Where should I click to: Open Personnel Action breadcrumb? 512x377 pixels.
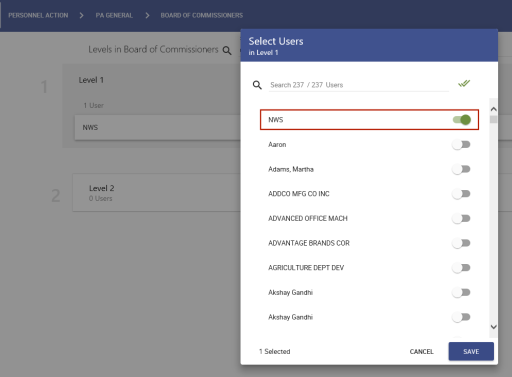coord(38,15)
